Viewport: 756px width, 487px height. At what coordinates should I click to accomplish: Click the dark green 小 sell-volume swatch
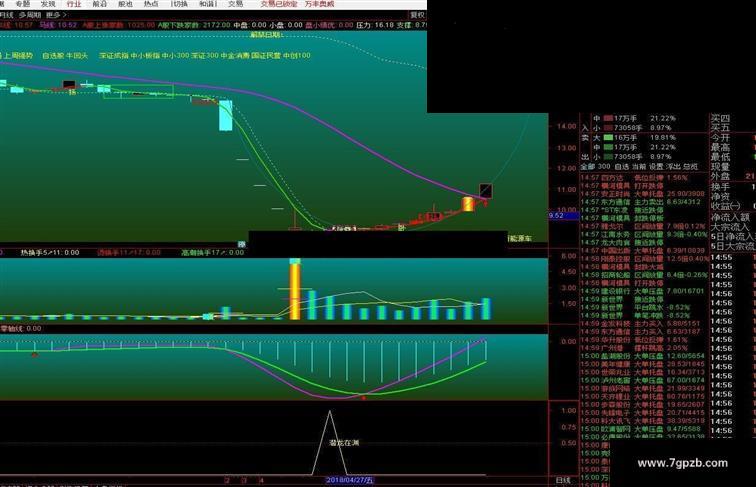(608, 157)
